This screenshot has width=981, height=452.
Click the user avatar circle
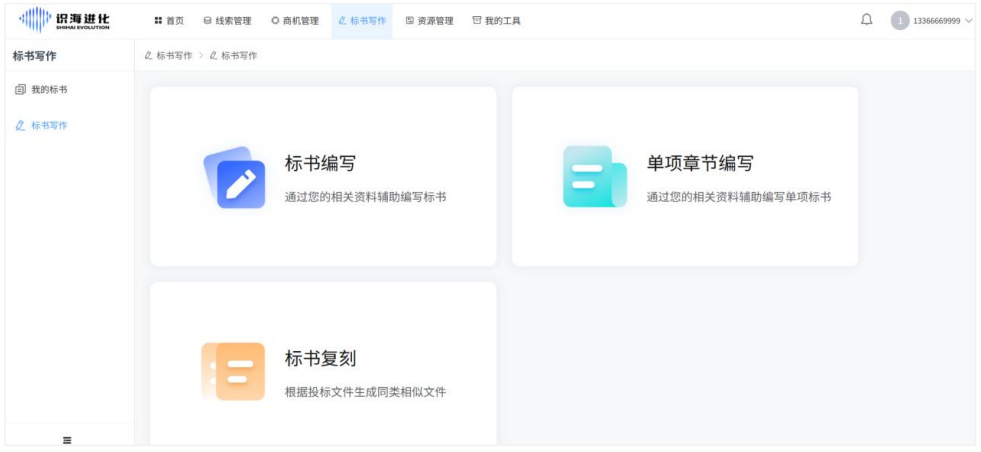[900, 21]
